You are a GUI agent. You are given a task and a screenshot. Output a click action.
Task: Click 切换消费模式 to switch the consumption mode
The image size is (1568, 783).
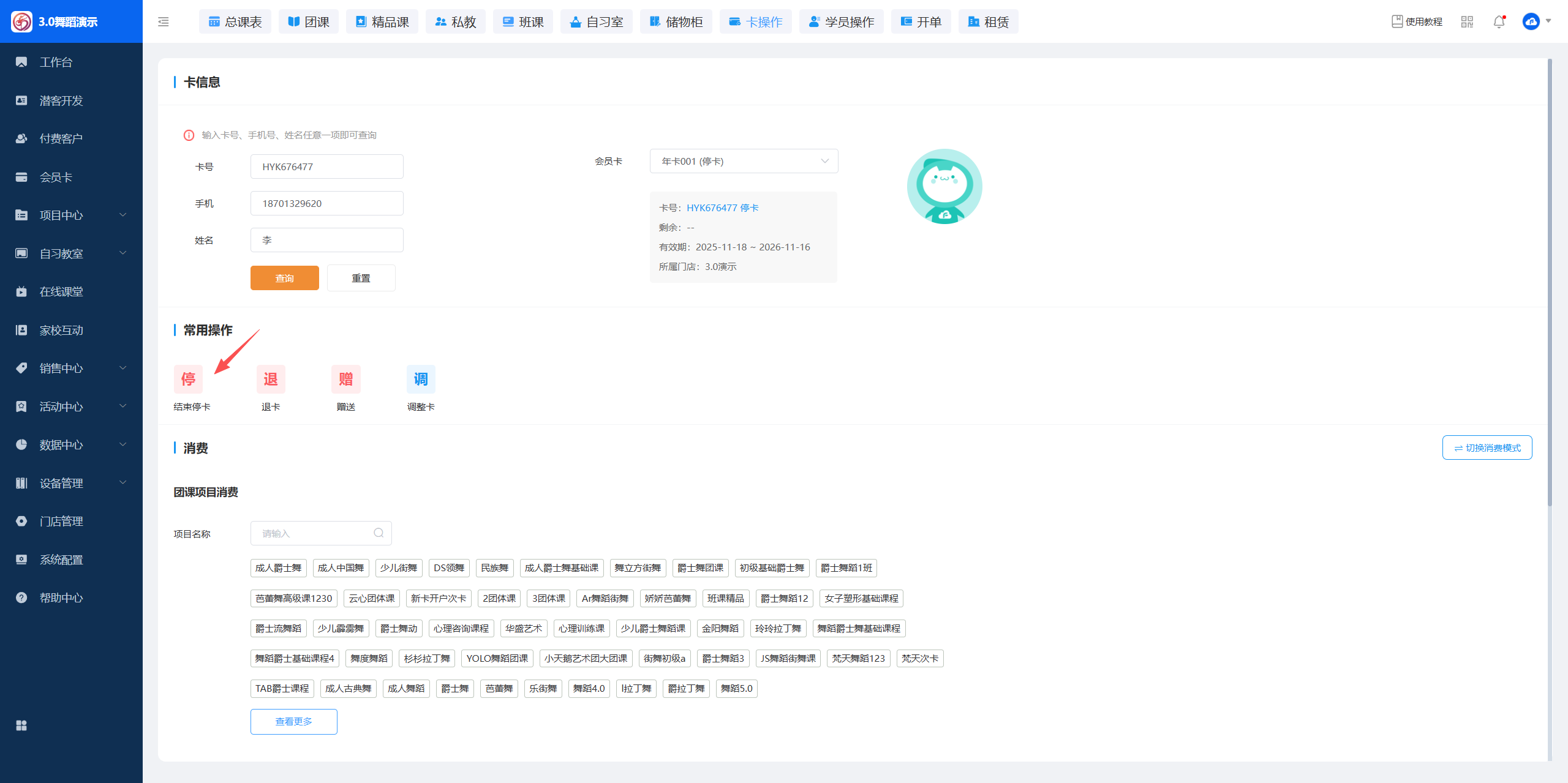pos(1487,448)
